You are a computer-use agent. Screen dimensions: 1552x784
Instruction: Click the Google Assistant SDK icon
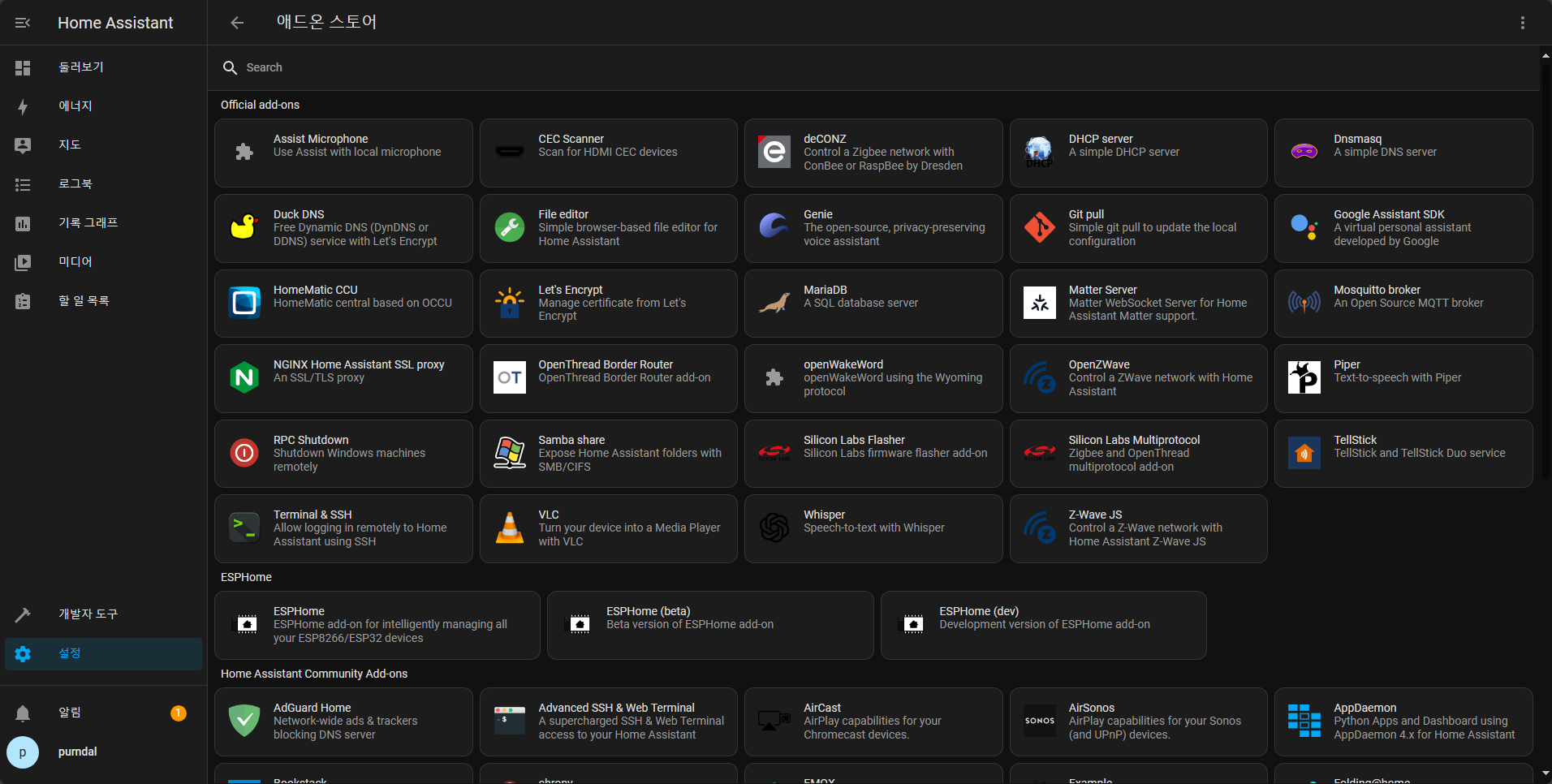pos(1304,227)
